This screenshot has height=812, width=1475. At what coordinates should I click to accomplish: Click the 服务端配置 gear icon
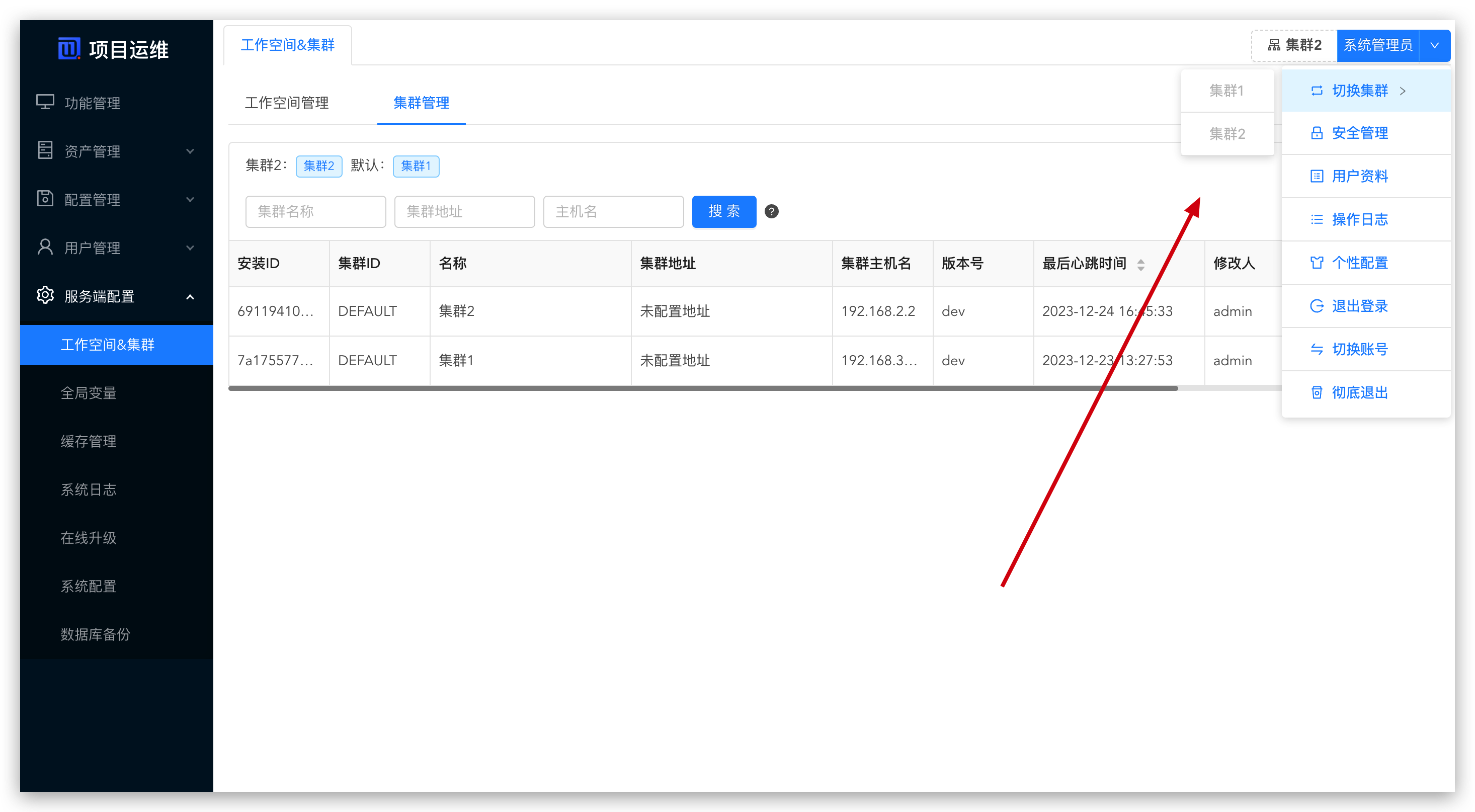click(45, 296)
